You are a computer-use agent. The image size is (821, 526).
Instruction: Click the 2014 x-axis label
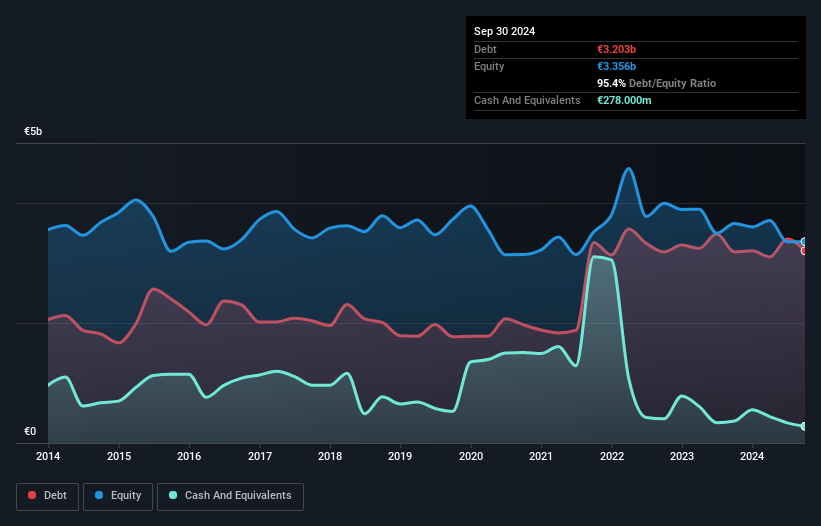click(48, 456)
